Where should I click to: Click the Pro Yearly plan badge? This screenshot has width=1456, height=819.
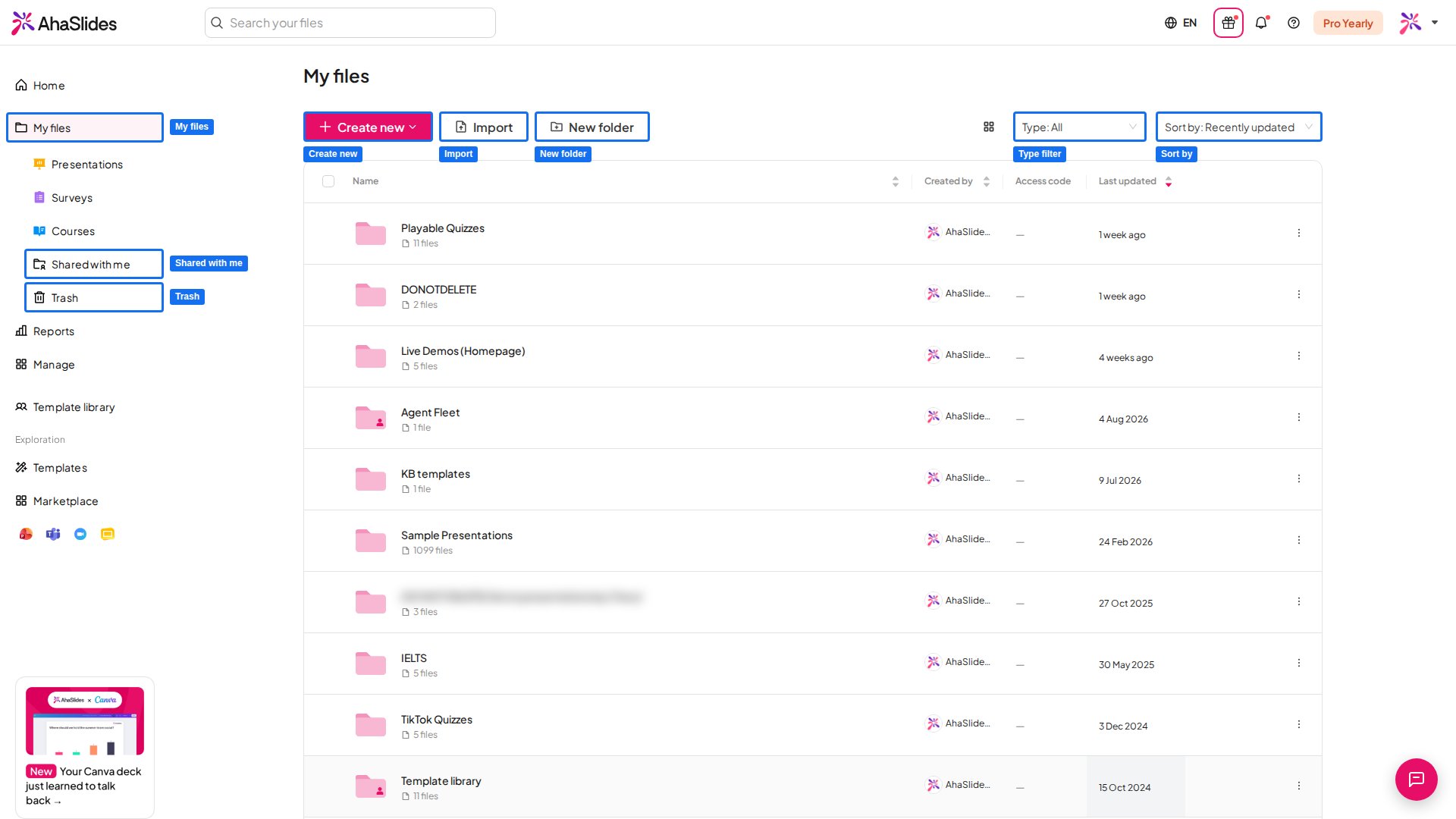tap(1348, 23)
